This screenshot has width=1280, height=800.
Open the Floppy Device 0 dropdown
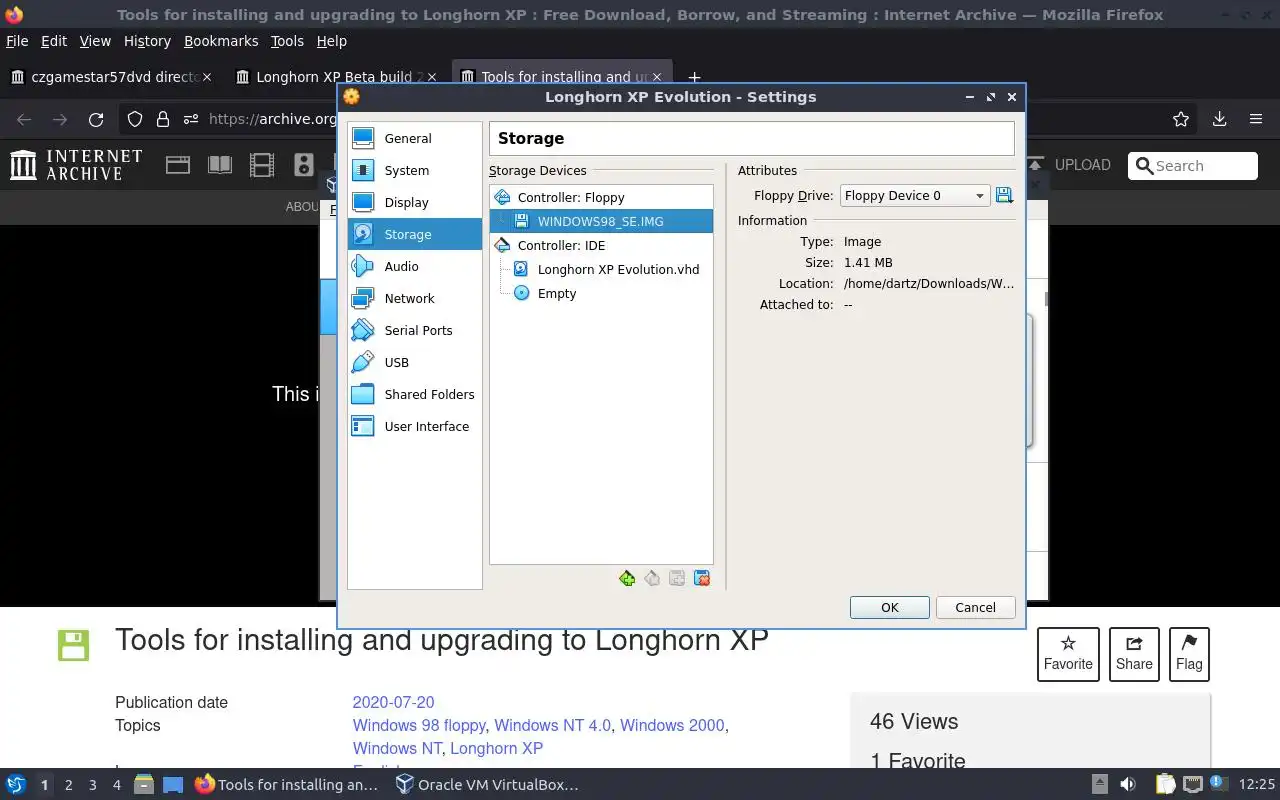pos(915,196)
